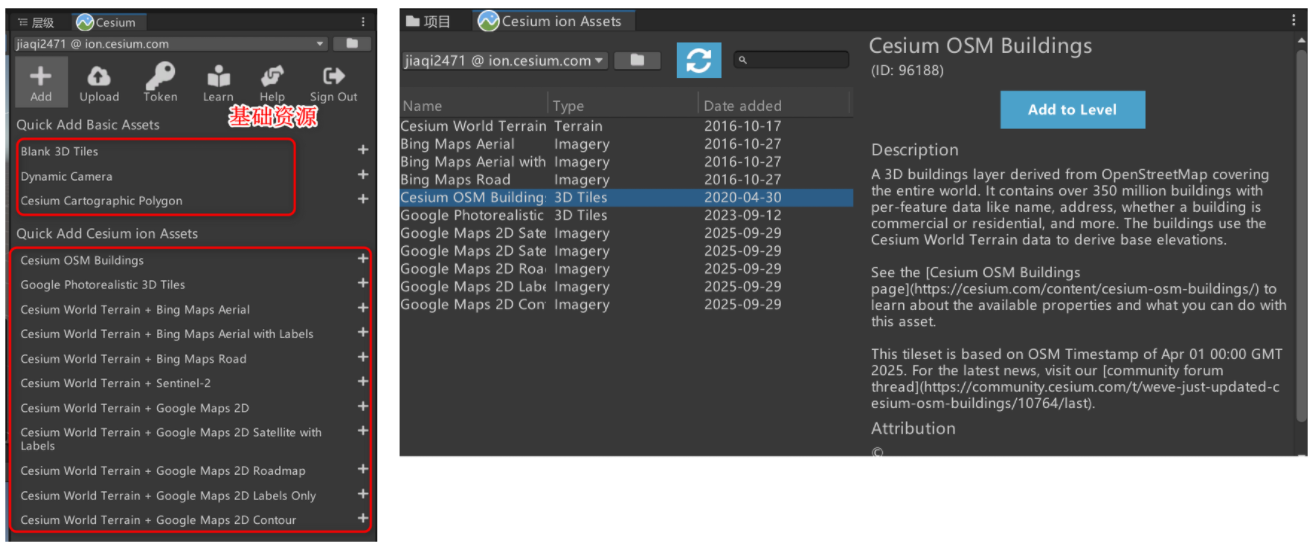This screenshot has height=547, width=1313.
Task: Click plus for Terrain + Sentinel-2
Action: (363, 382)
